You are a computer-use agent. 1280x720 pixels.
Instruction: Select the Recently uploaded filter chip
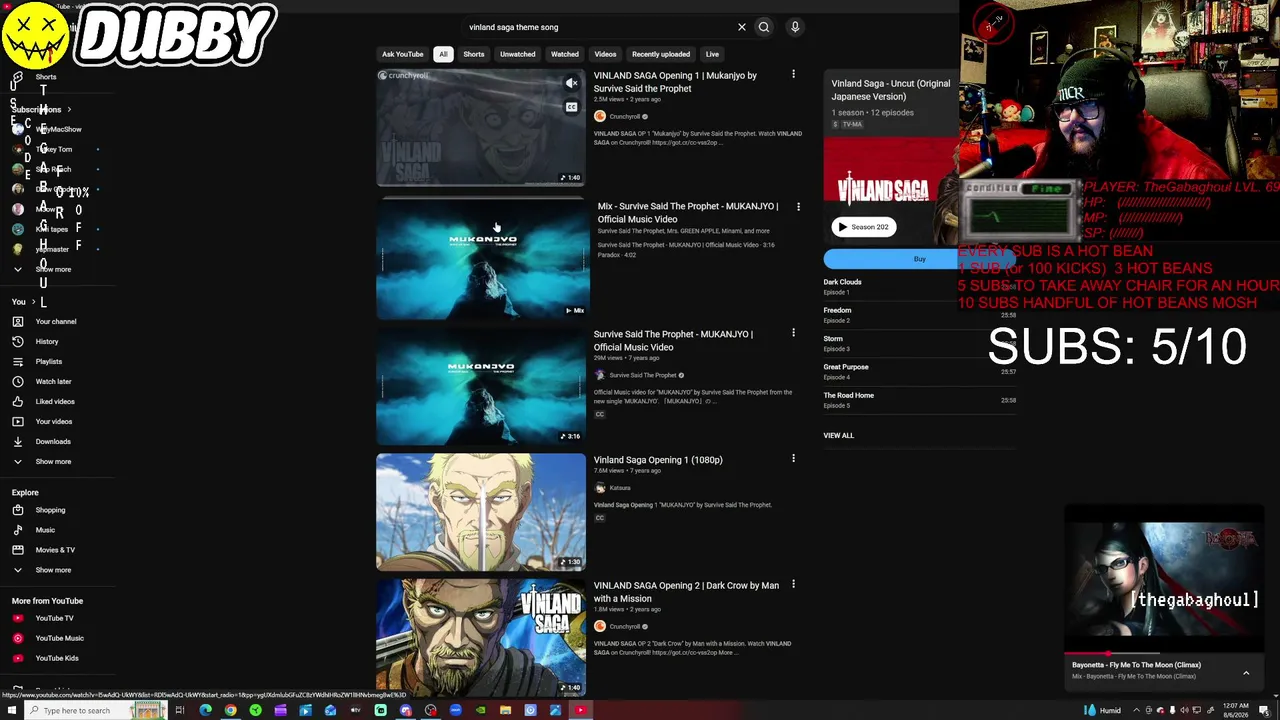point(661,54)
